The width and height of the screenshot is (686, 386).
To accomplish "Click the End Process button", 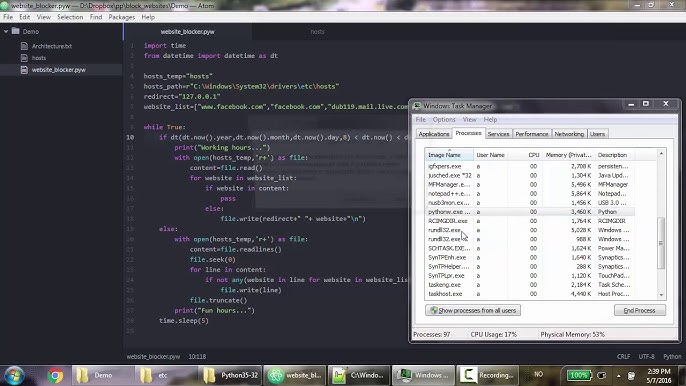I will click(x=640, y=310).
